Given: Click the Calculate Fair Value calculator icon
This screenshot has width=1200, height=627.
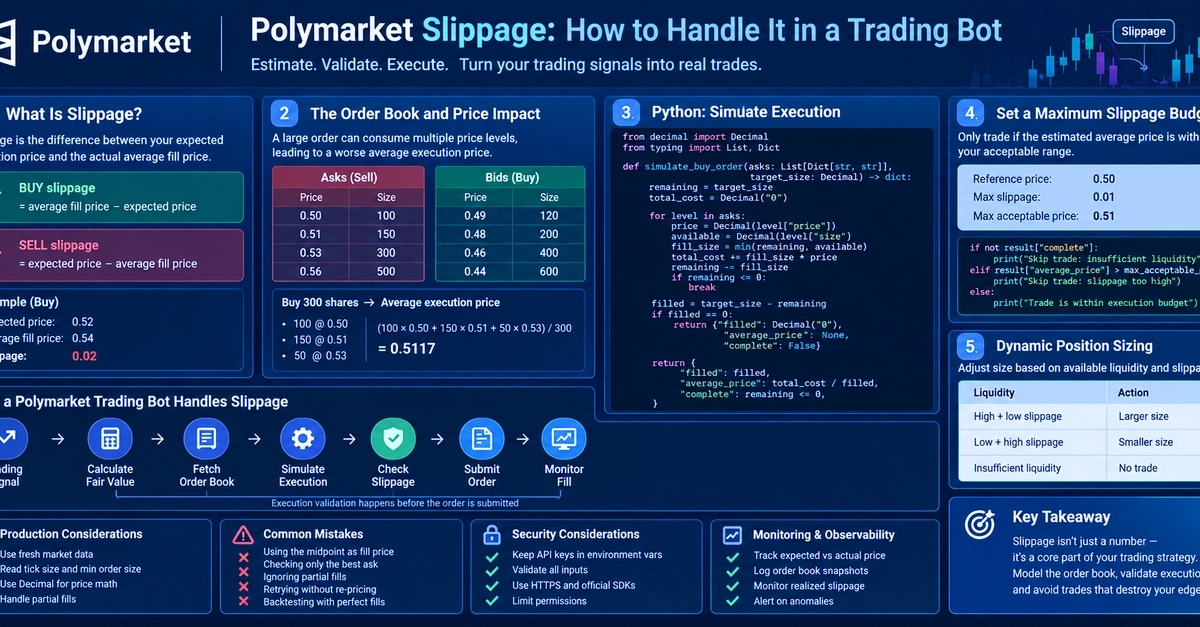Looking at the screenshot, I should (110, 439).
